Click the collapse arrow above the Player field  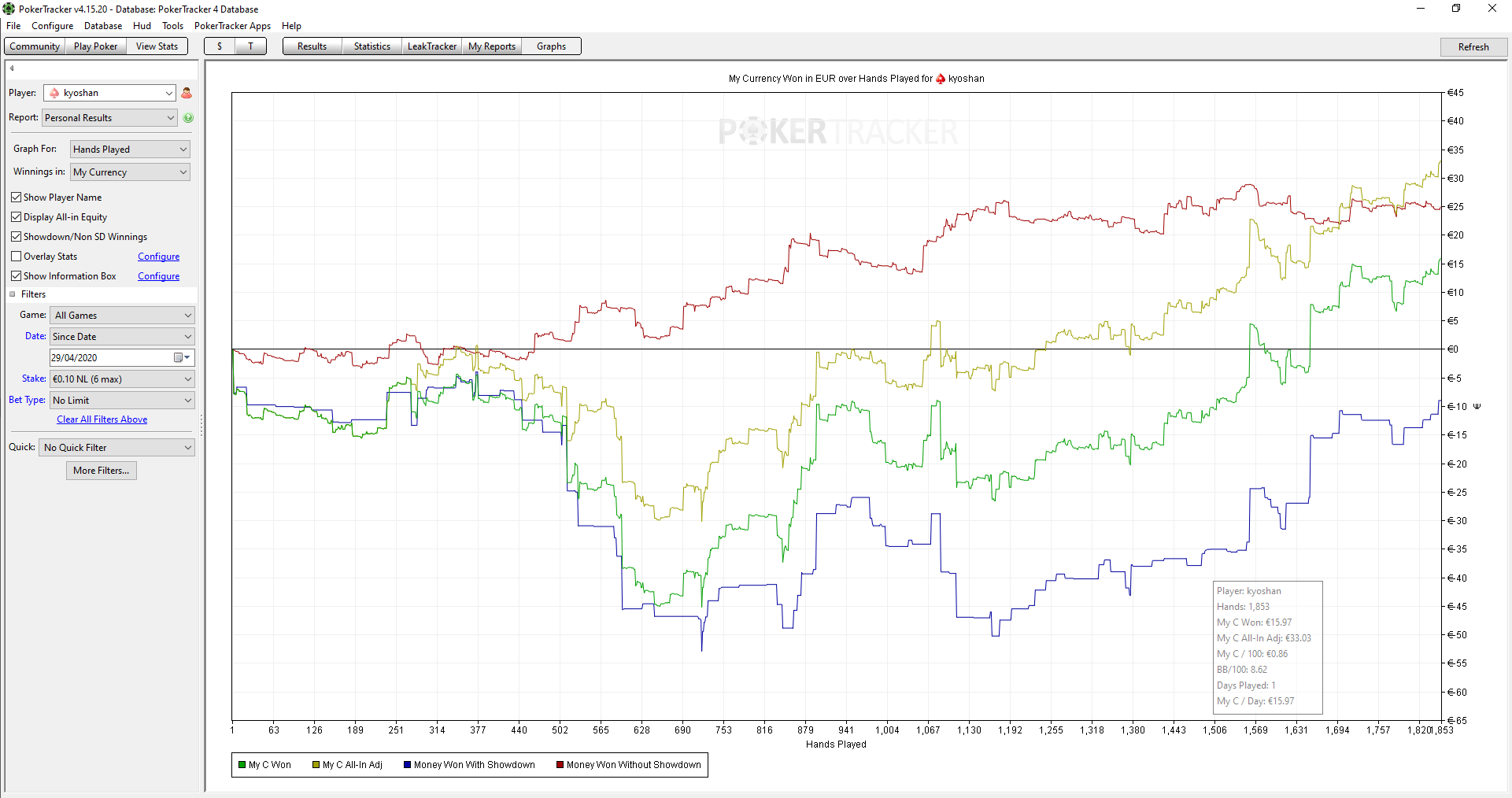(12, 68)
